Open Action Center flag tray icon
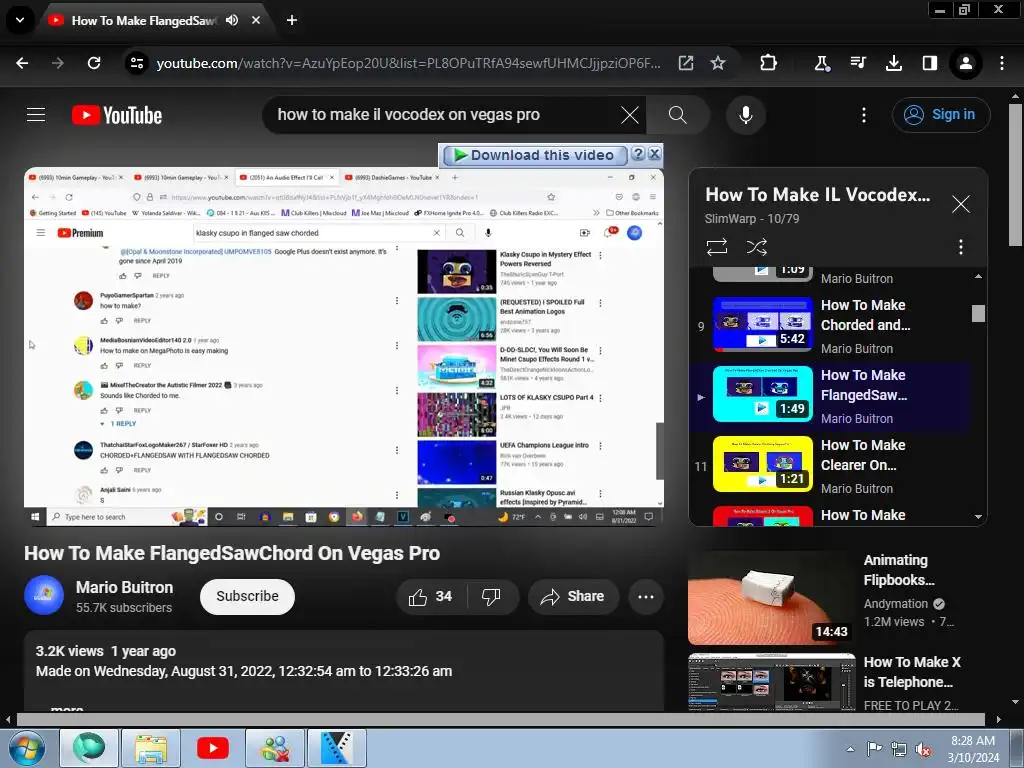This screenshot has width=1024, height=768. point(874,749)
